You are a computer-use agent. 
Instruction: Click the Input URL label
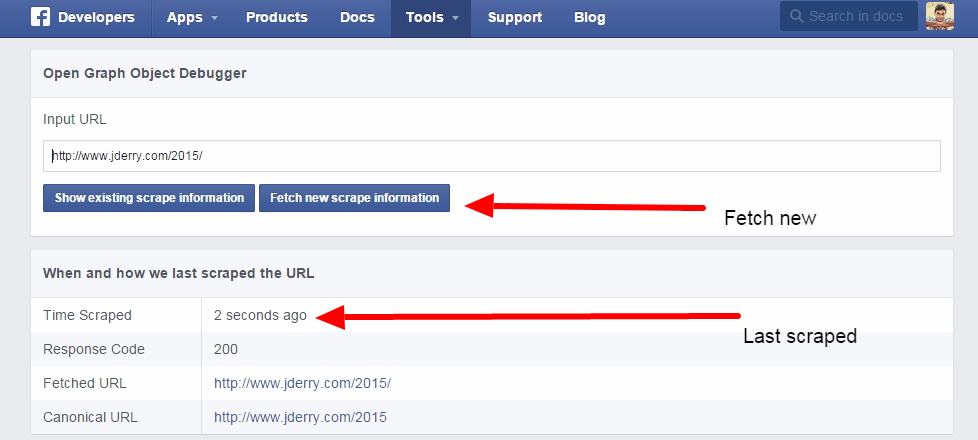75,119
